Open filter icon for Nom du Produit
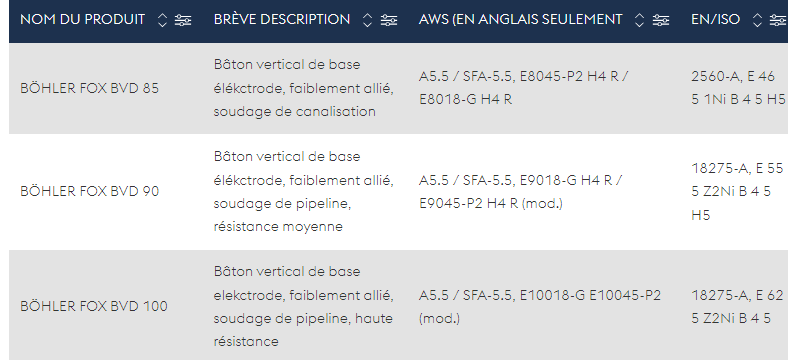This screenshot has height=360, width=788. pos(183,20)
